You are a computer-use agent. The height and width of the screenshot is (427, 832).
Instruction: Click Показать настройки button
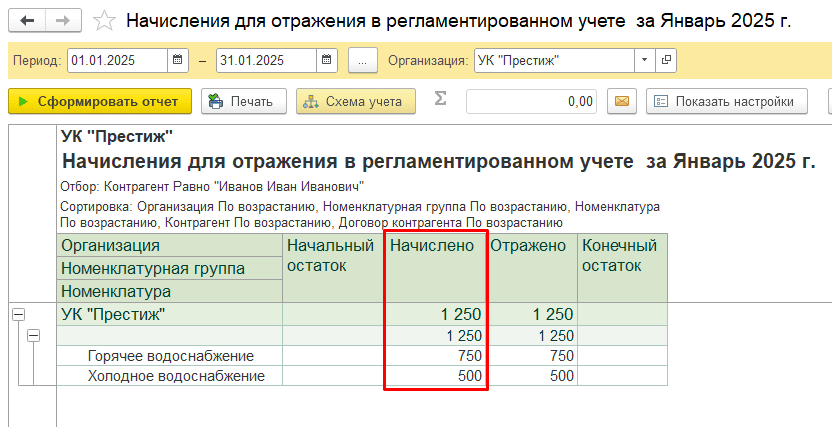coord(726,101)
